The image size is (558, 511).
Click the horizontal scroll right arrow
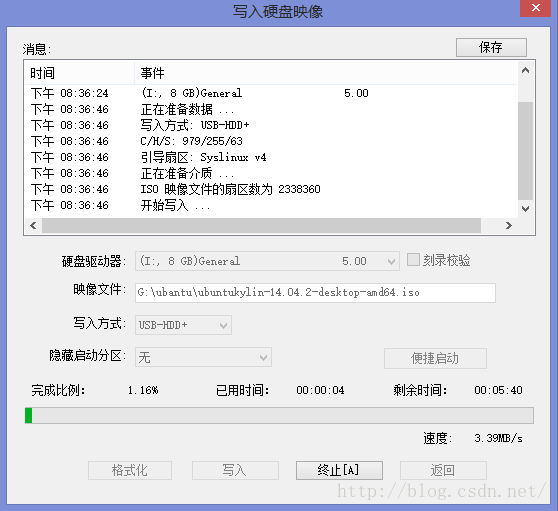tap(509, 226)
